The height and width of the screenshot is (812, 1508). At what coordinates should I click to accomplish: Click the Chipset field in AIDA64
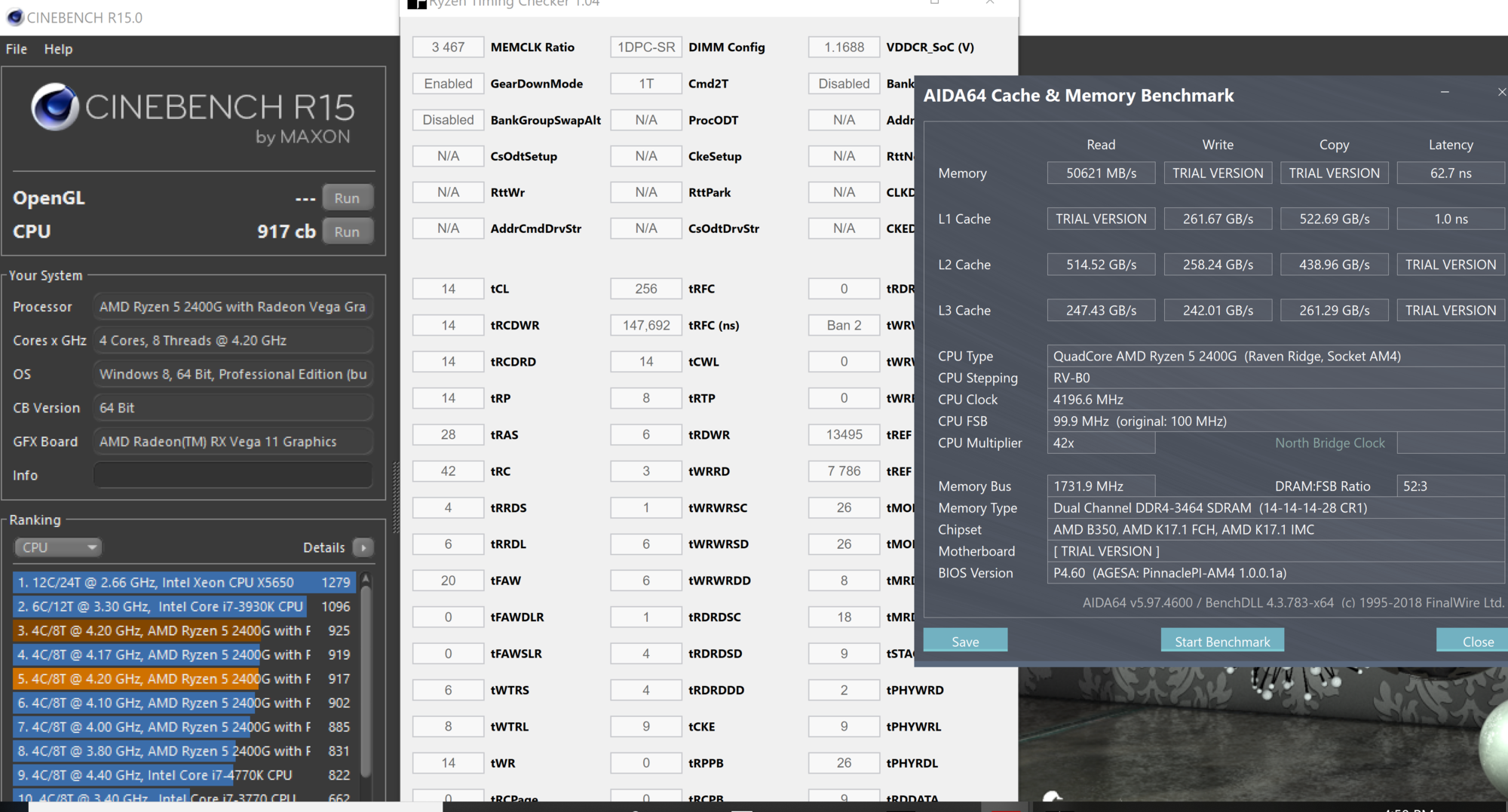pyautogui.click(x=1276, y=529)
